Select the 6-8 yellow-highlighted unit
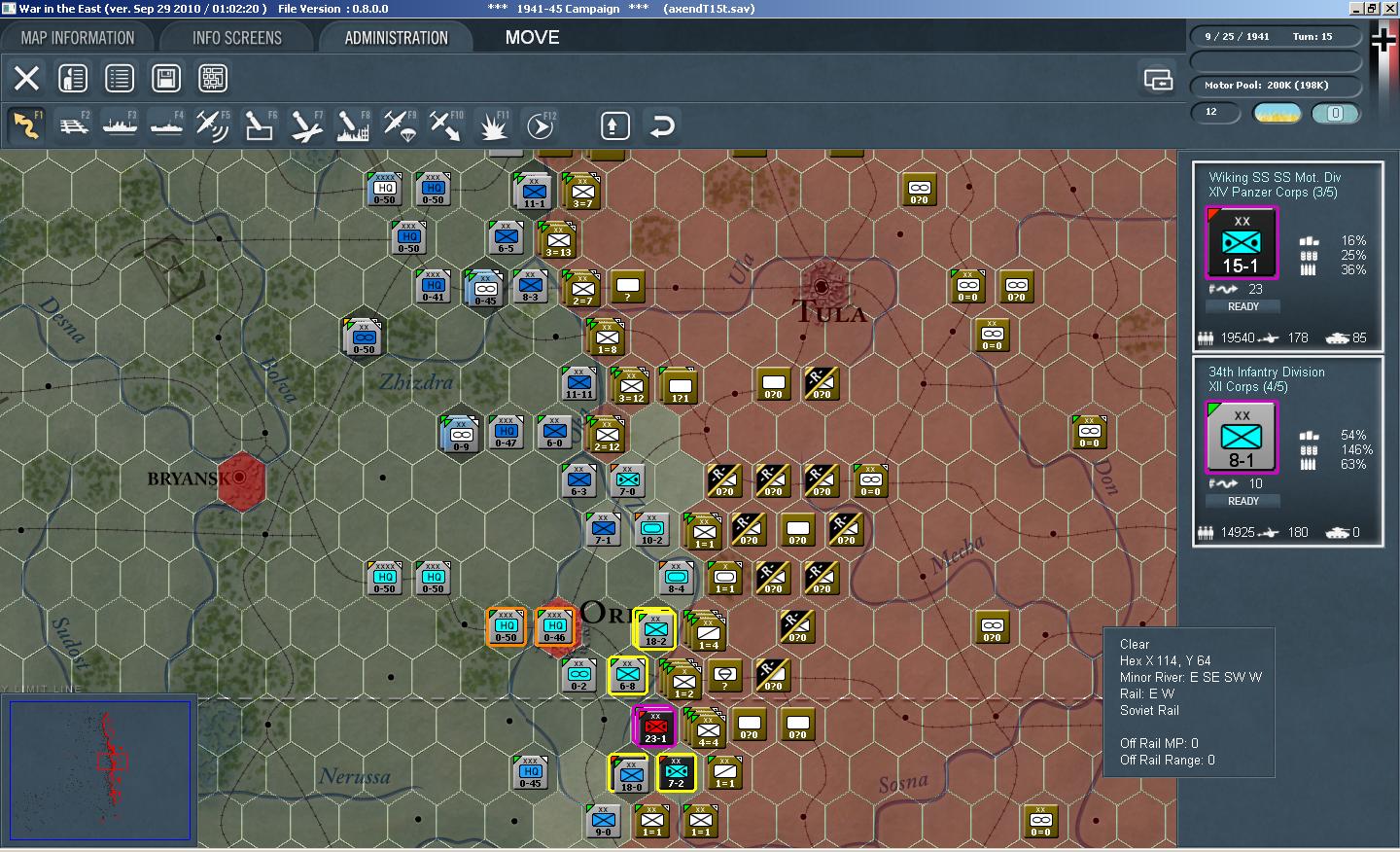Viewport: 1400px width, 852px height. (628, 676)
